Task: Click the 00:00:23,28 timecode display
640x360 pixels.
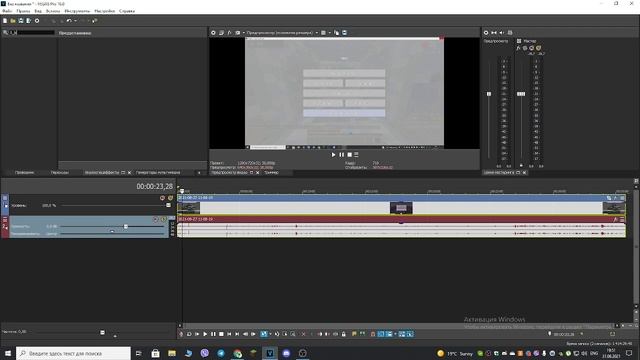Action: click(154, 187)
